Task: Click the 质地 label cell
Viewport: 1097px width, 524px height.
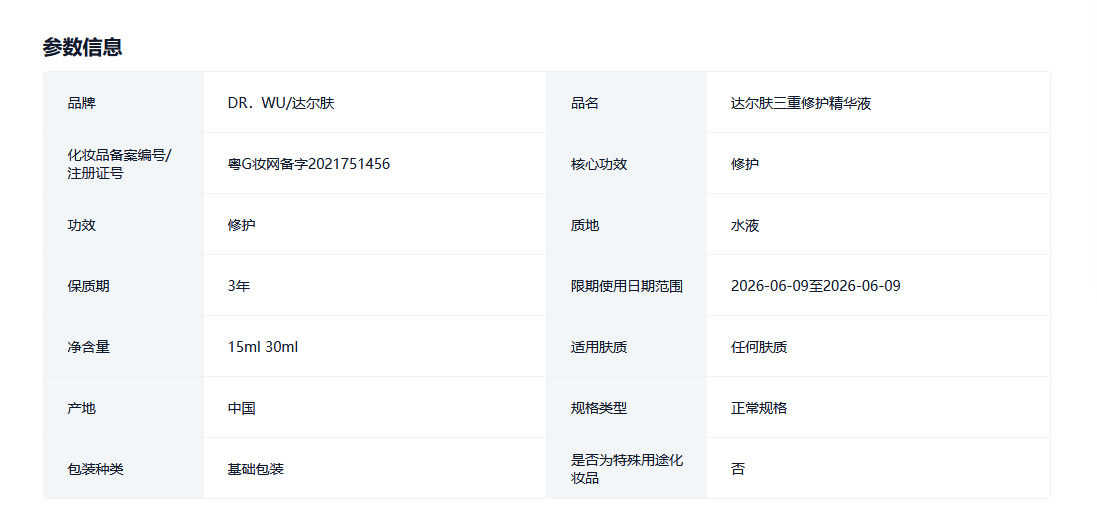Action: (x=585, y=225)
